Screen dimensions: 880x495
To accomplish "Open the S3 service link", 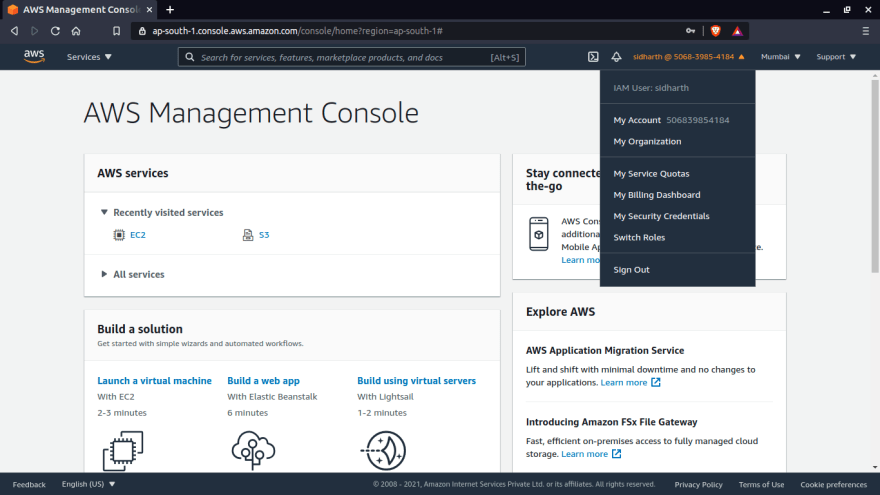I will 264,235.
